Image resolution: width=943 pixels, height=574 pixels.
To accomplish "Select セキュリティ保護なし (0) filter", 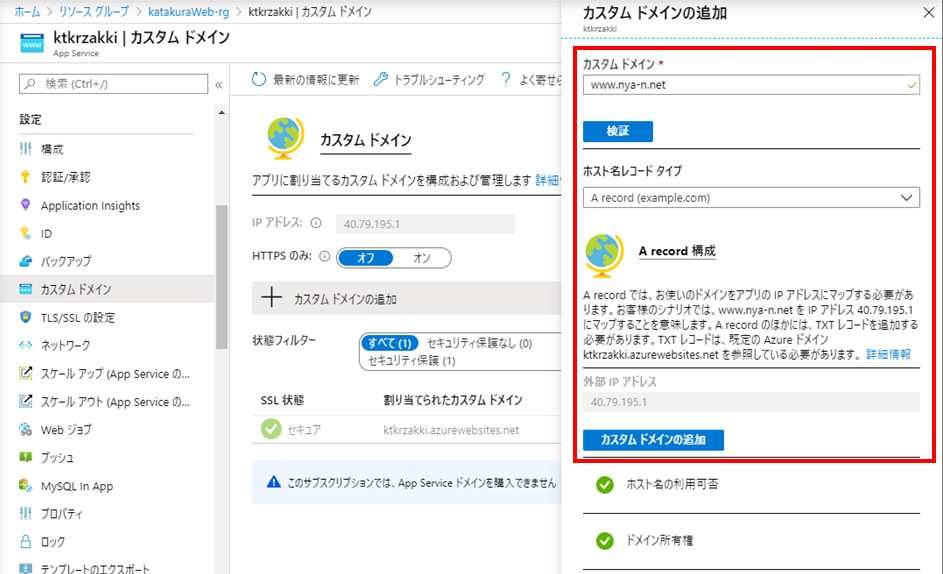I will tap(479, 343).
